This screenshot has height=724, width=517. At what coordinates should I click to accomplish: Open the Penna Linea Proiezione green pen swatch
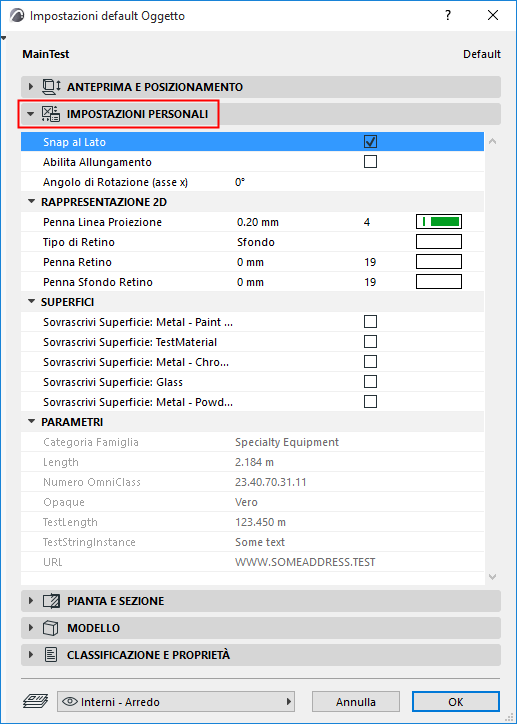tap(439, 222)
